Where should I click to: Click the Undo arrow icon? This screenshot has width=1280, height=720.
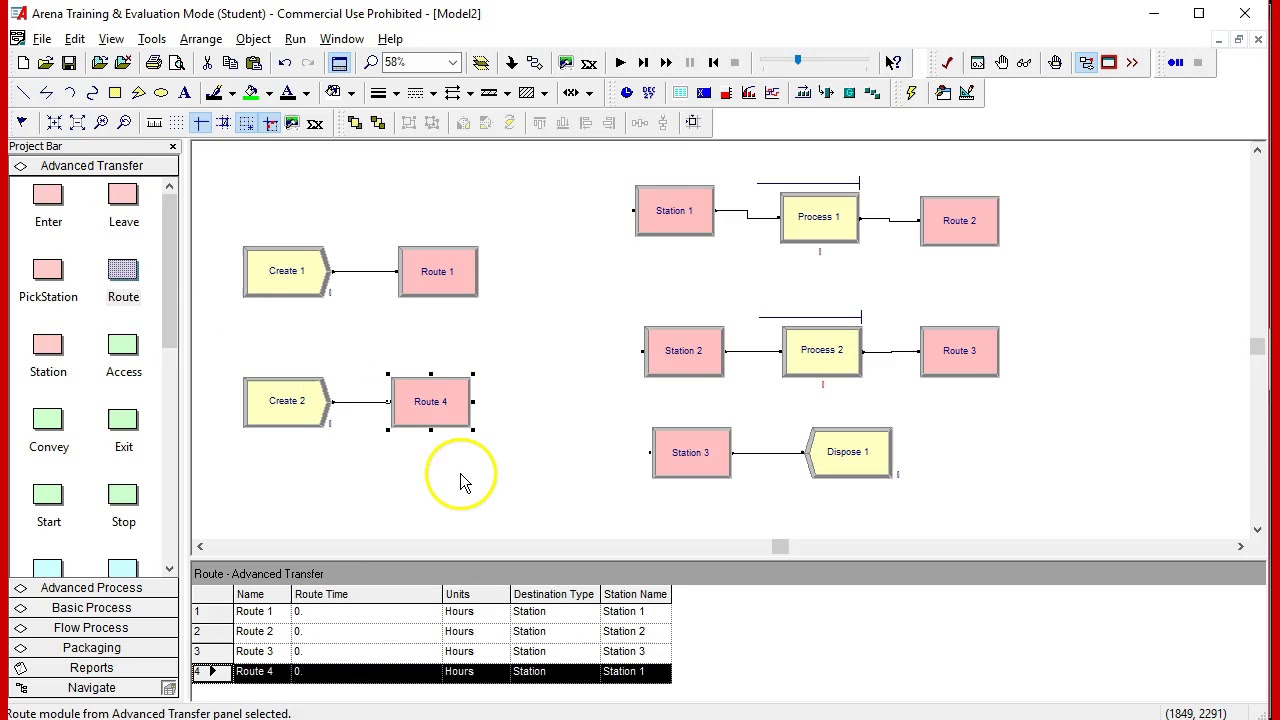coord(285,63)
